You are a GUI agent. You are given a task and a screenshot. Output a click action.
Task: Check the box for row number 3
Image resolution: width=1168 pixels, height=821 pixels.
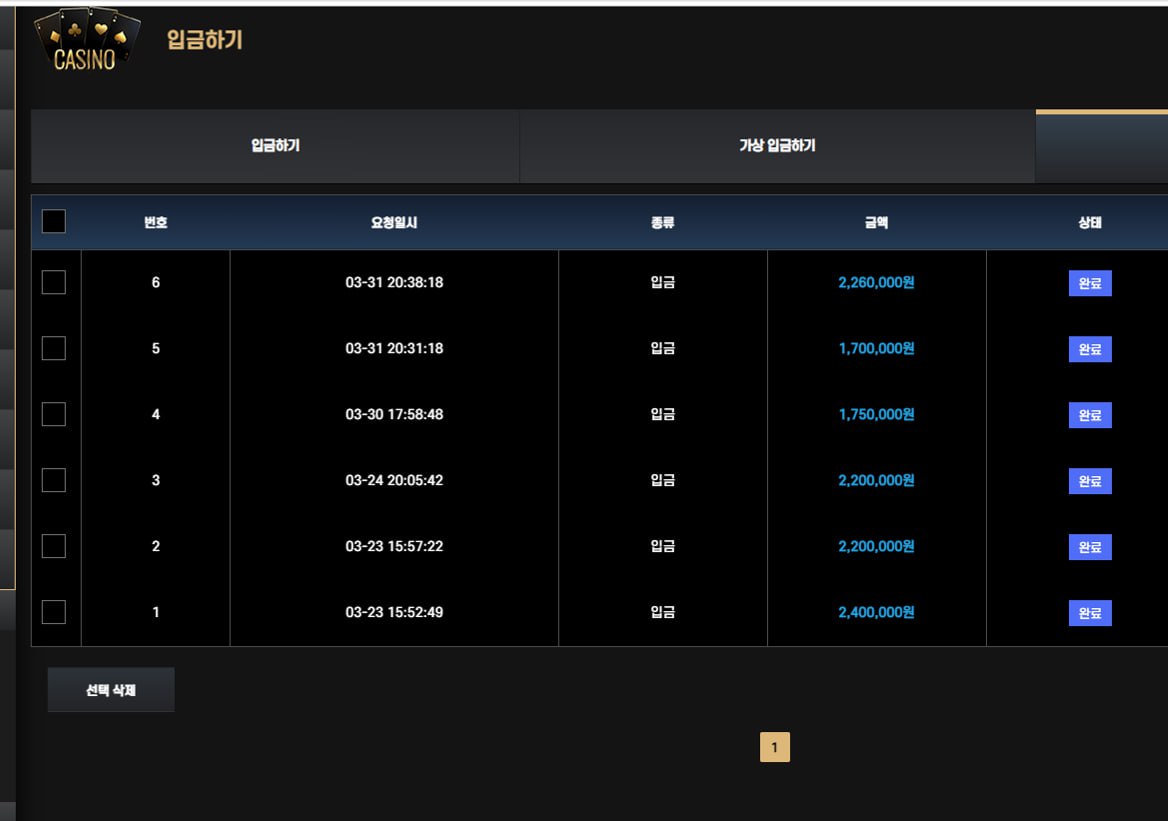point(54,481)
